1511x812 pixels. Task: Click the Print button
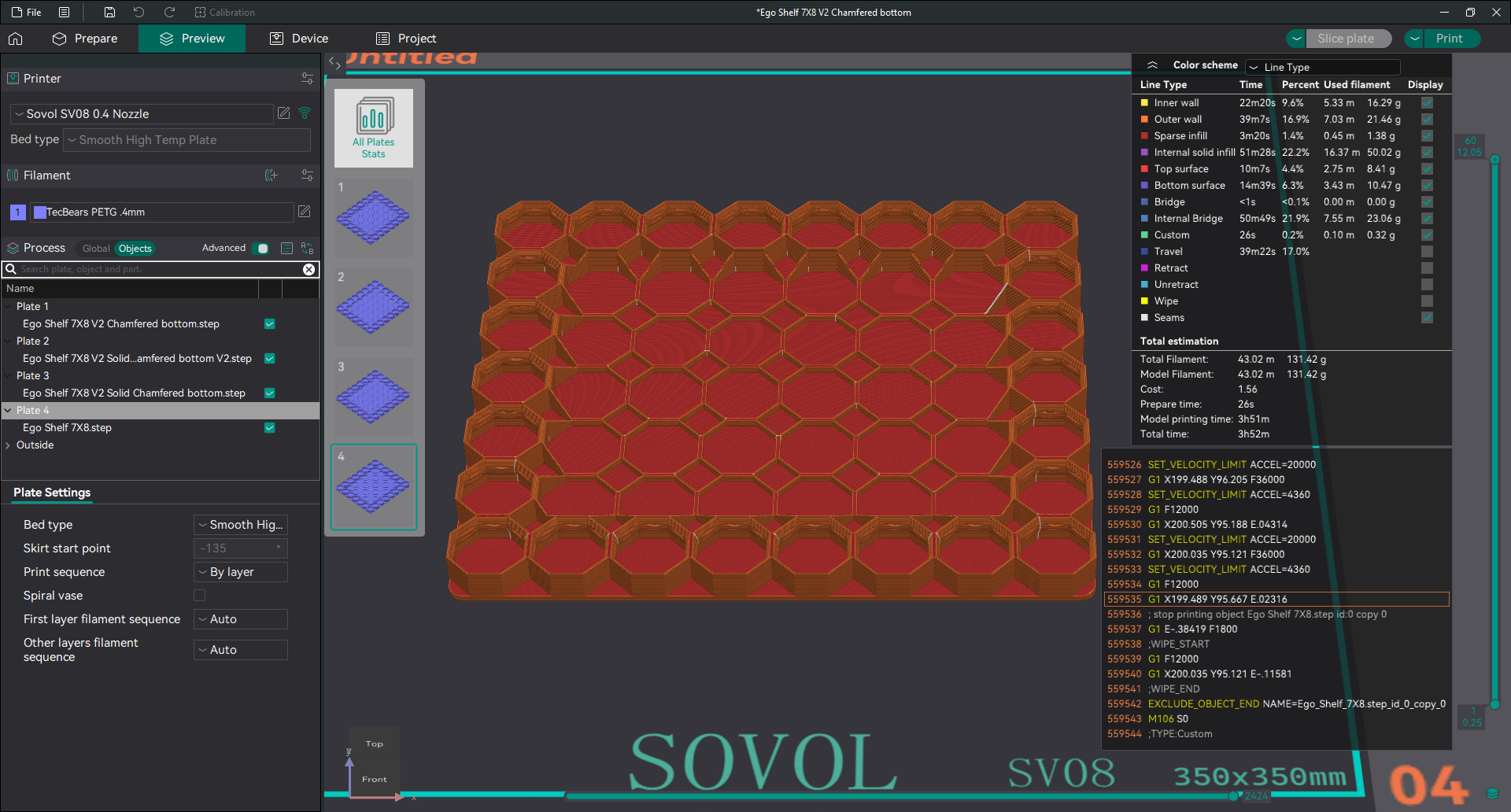point(1449,39)
